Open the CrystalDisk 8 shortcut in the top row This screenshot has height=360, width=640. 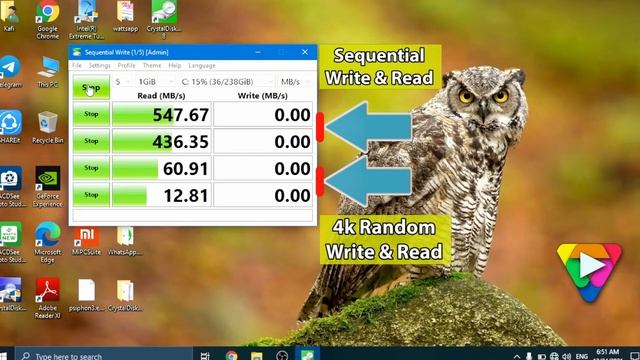click(x=164, y=20)
